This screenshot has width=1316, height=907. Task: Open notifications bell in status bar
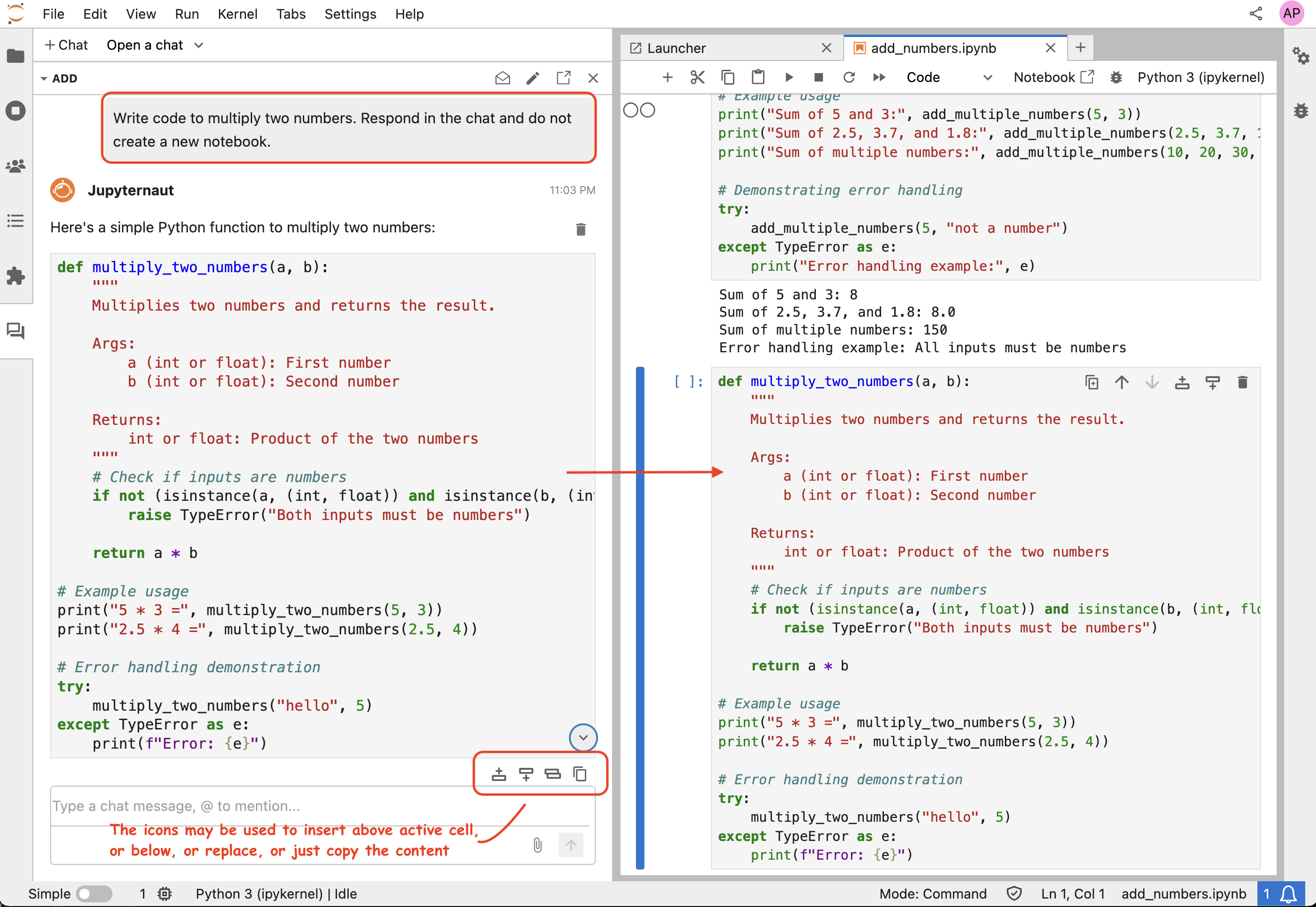1288,893
